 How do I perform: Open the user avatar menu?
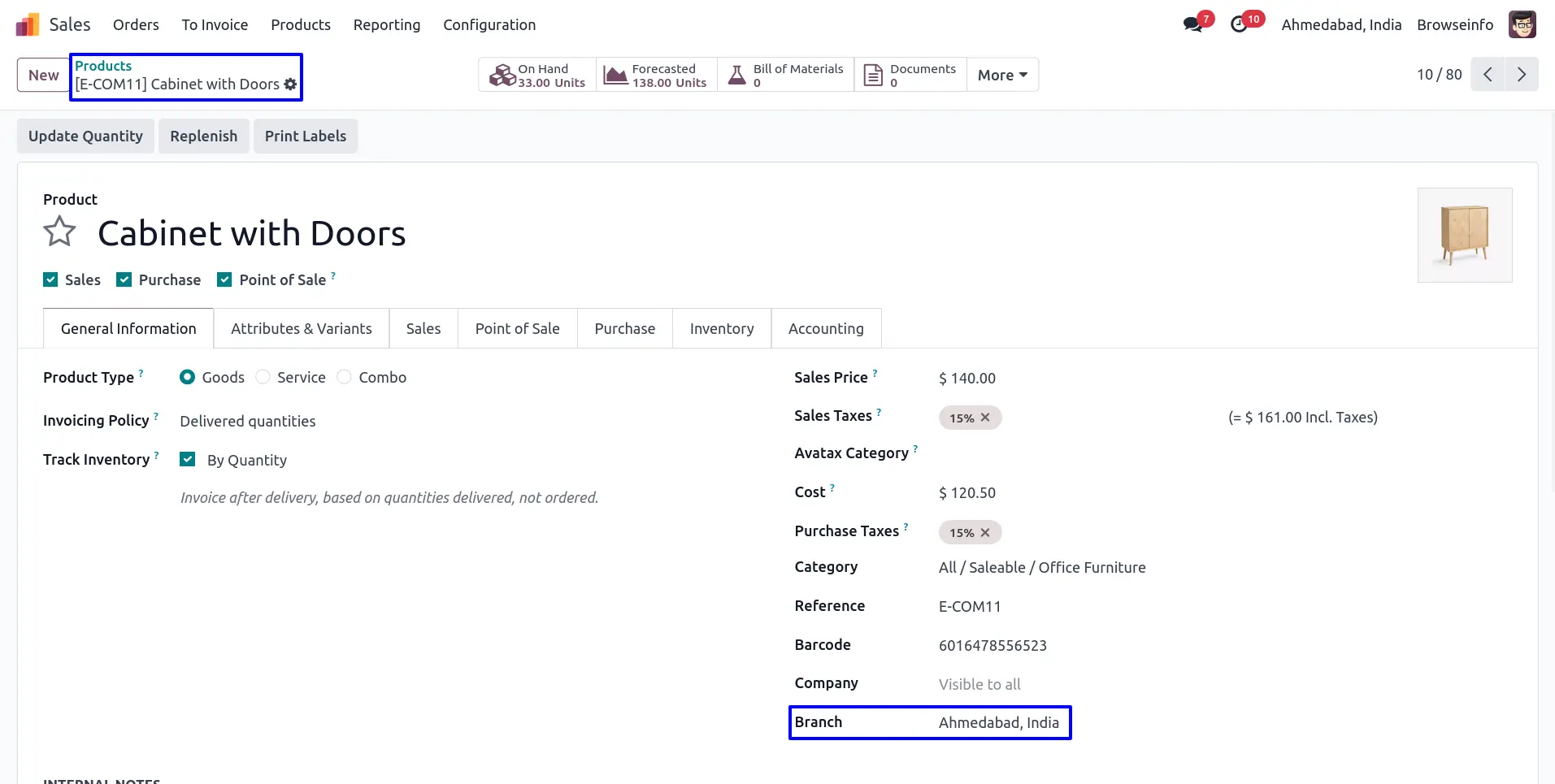[1522, 25]
